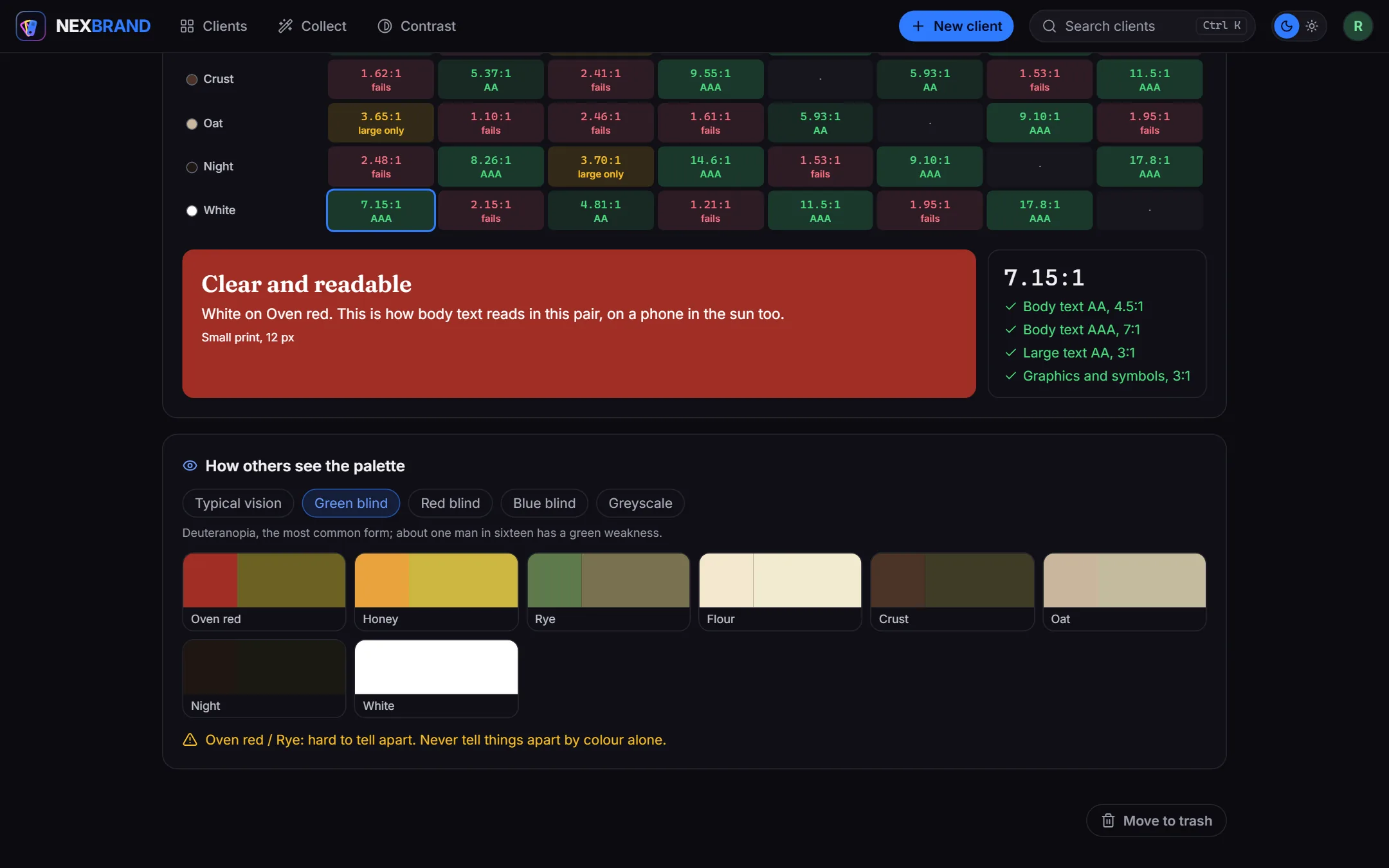Select the Blue blind filter
Viewport: 1389px width, 868px height.
coord(544,503)
